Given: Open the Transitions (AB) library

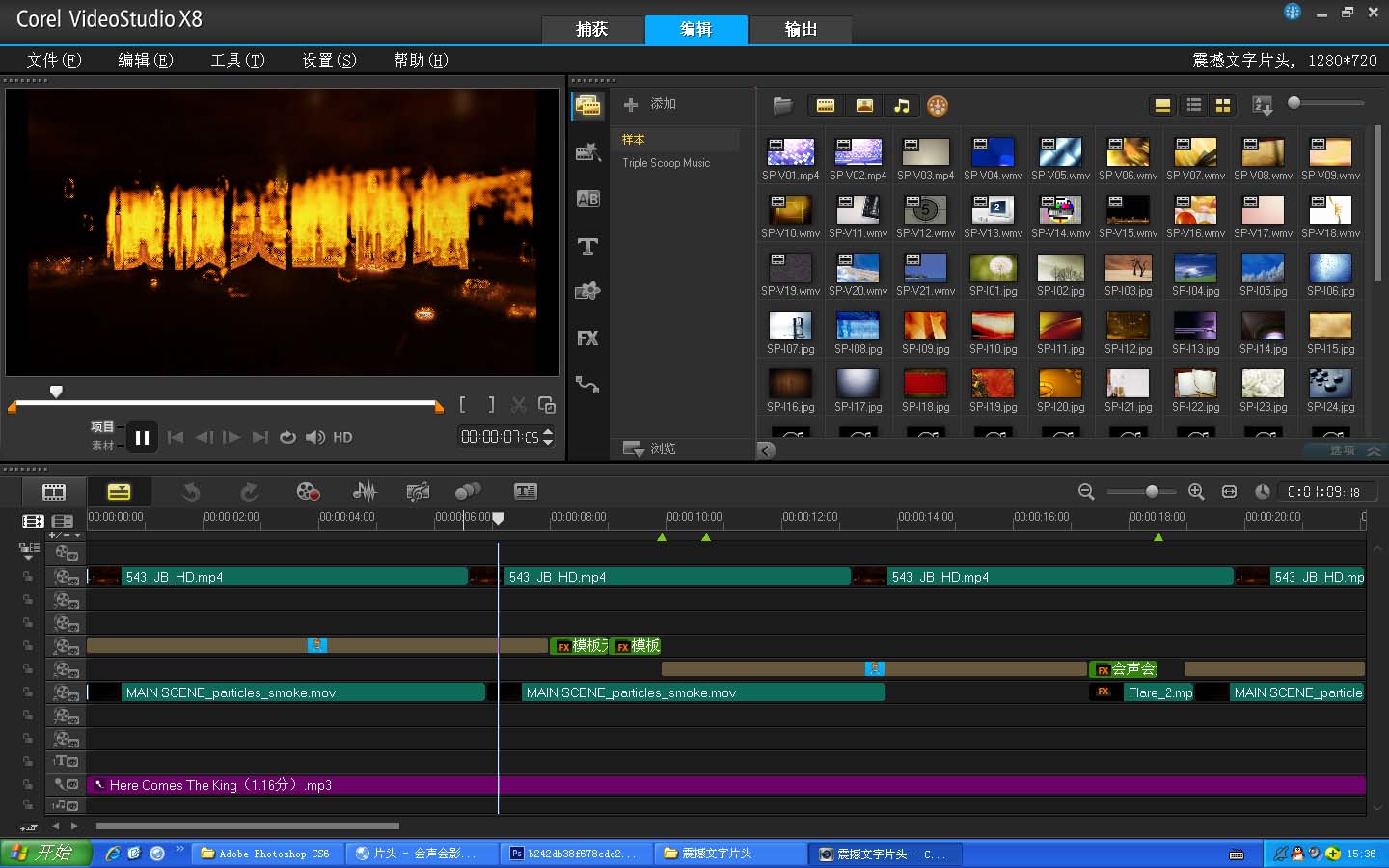Looking at the screenshot, I should pos(588,199).
